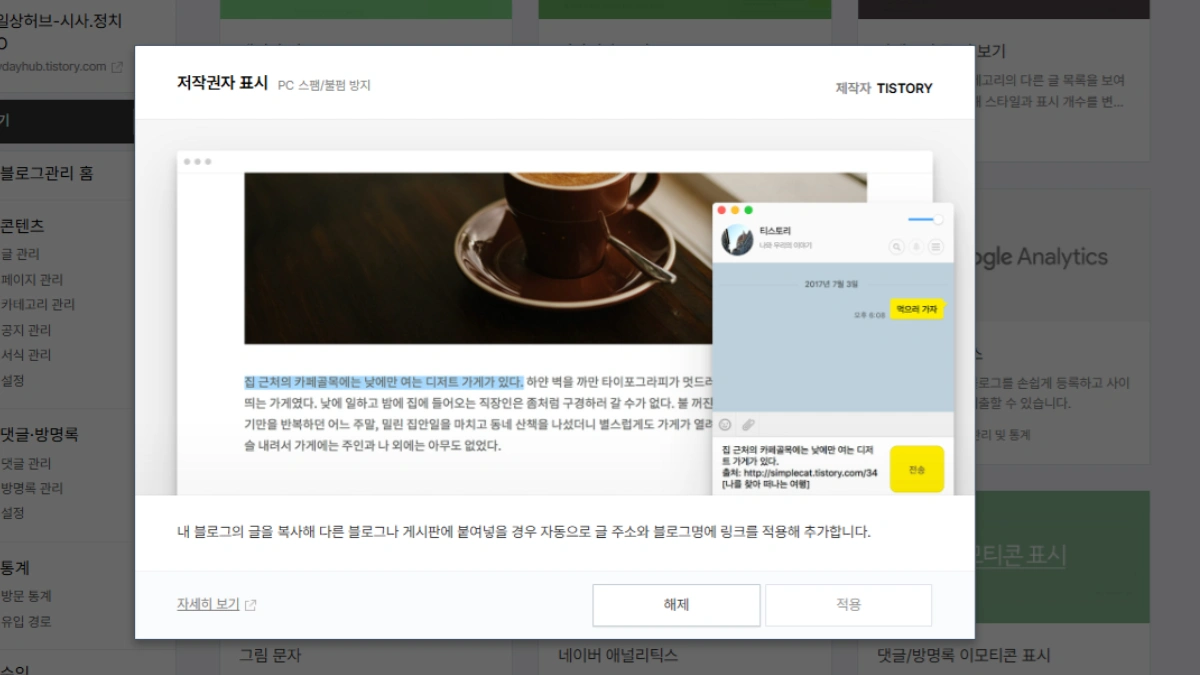Click the paperclip attachment icon in the chat

(x=747, y=425)
